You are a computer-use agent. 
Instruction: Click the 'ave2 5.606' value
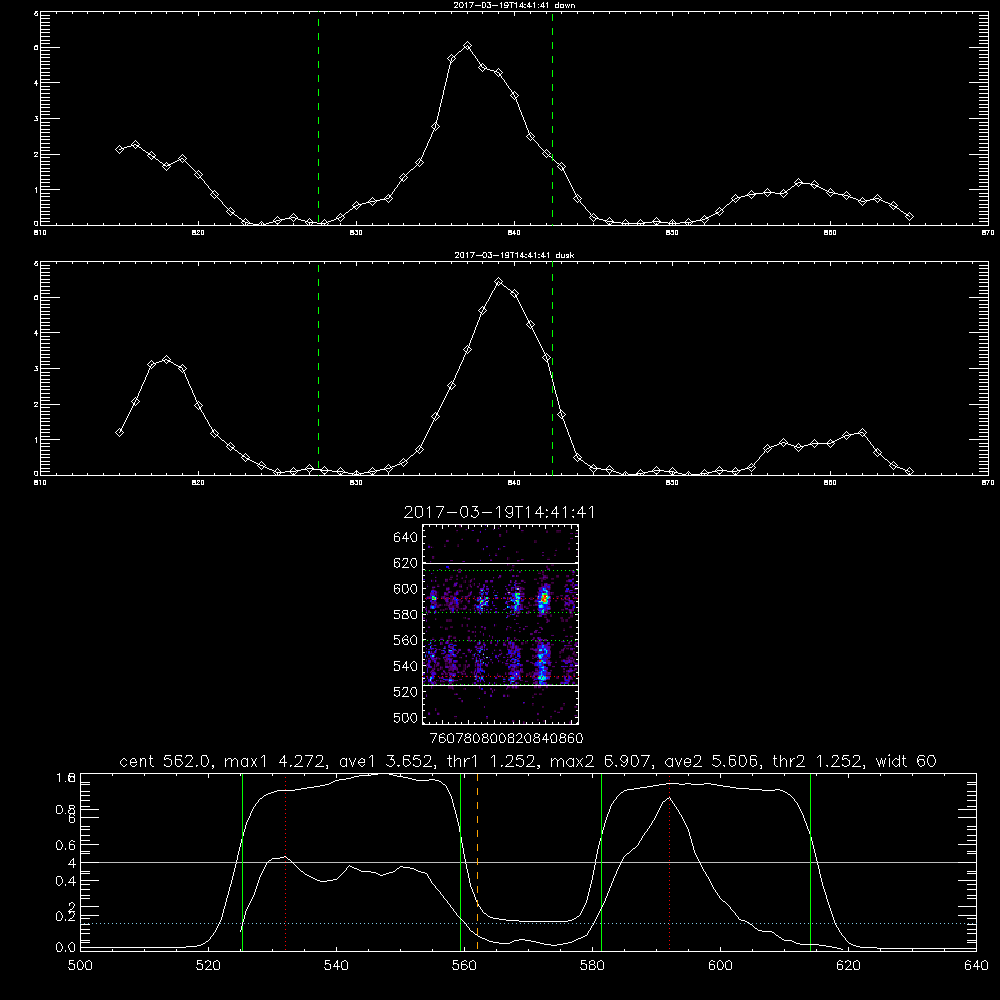point(711,761)
